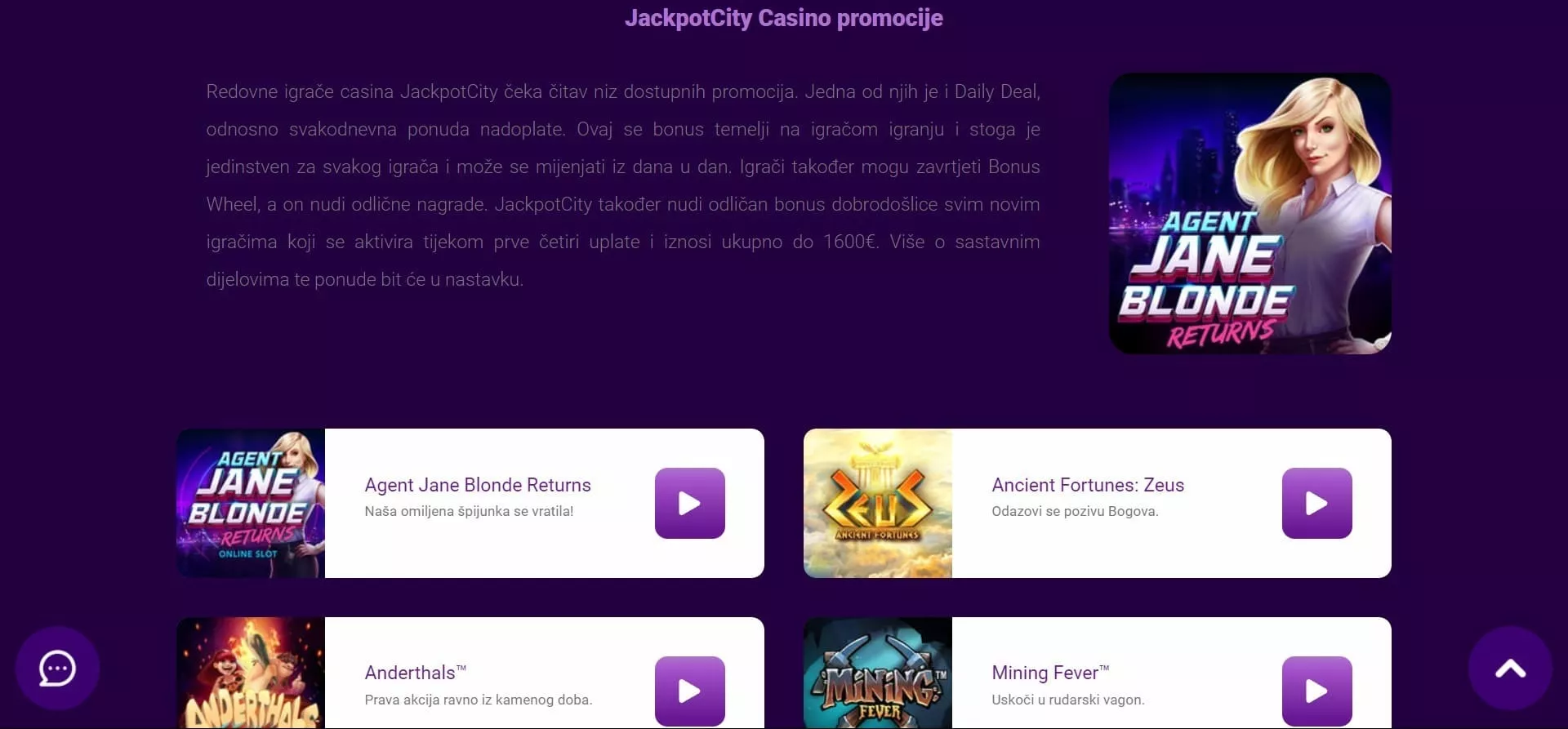Click 'Odazovi se pozivu Bogova.' caption
The image size is (1568, 729).
click(x=1075, y=511)
